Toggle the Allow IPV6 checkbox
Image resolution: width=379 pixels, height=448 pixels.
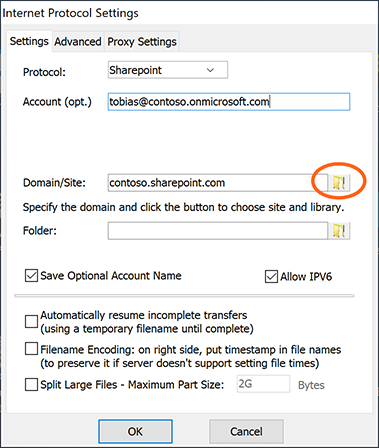click(271, 276)
